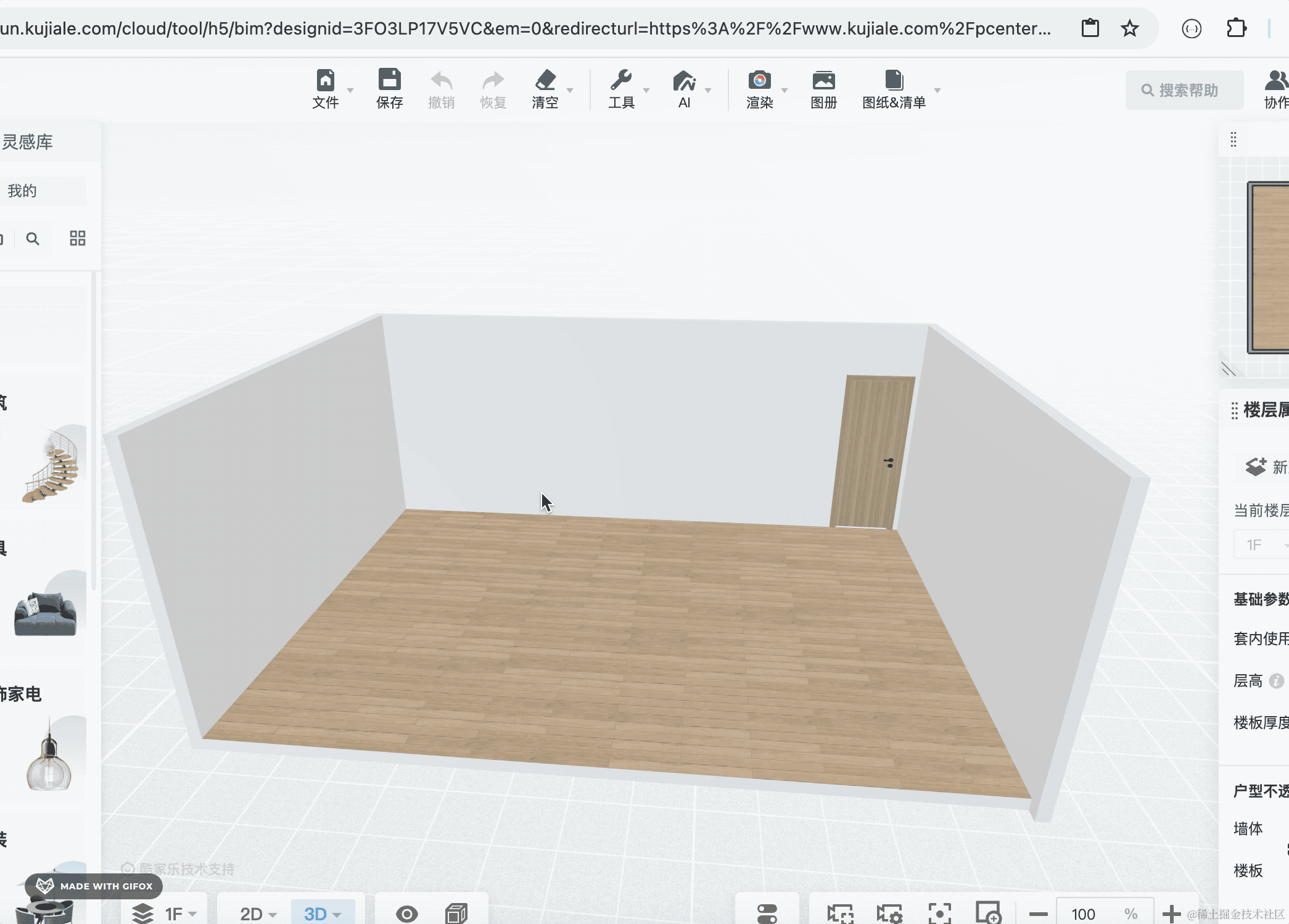This screenshot has height=924, width=1289.
Task: Click the box-selection icon in bottom bar
Action: point(840,914)
